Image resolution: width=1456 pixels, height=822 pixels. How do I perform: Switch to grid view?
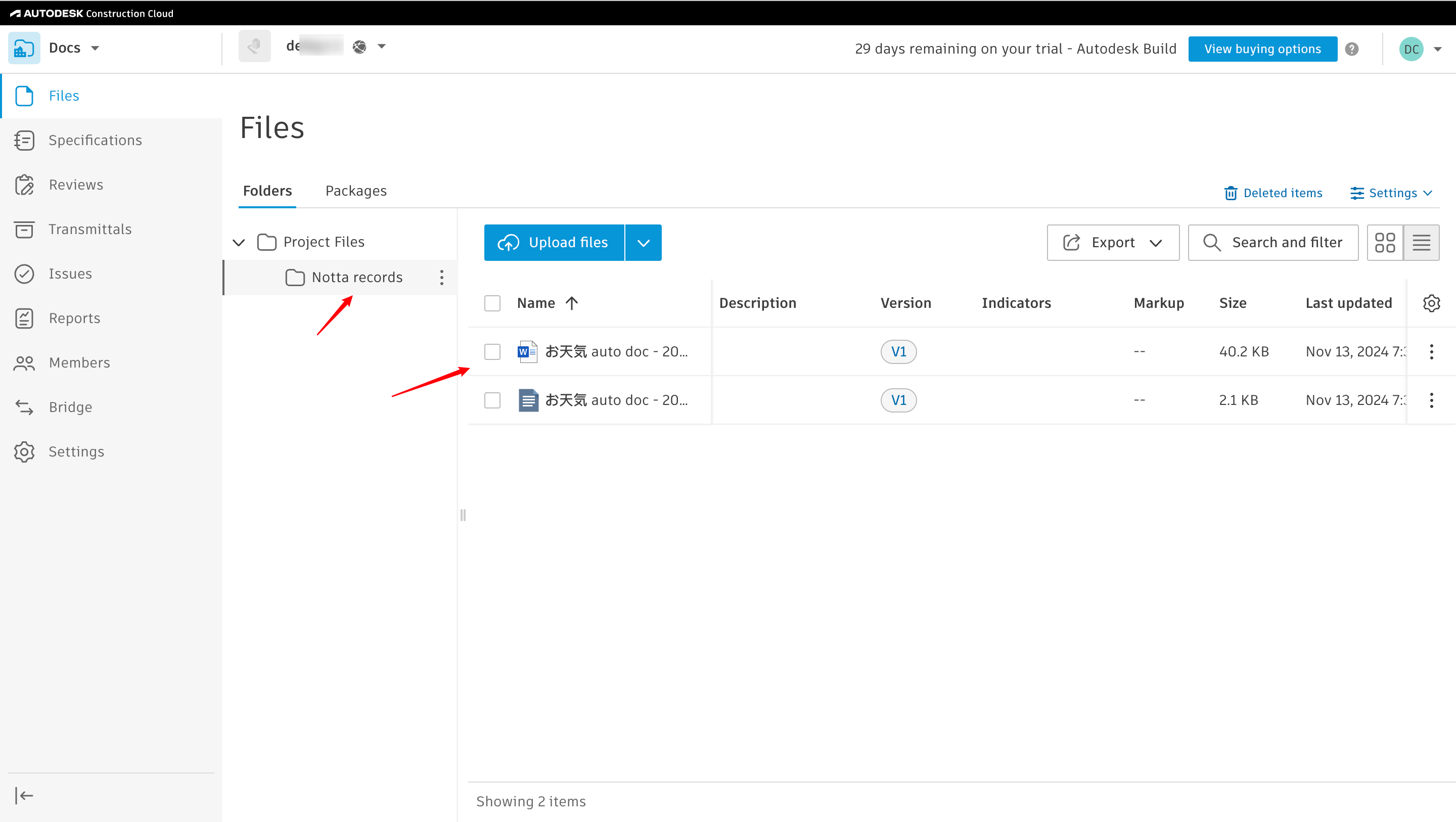(1385, 243)
